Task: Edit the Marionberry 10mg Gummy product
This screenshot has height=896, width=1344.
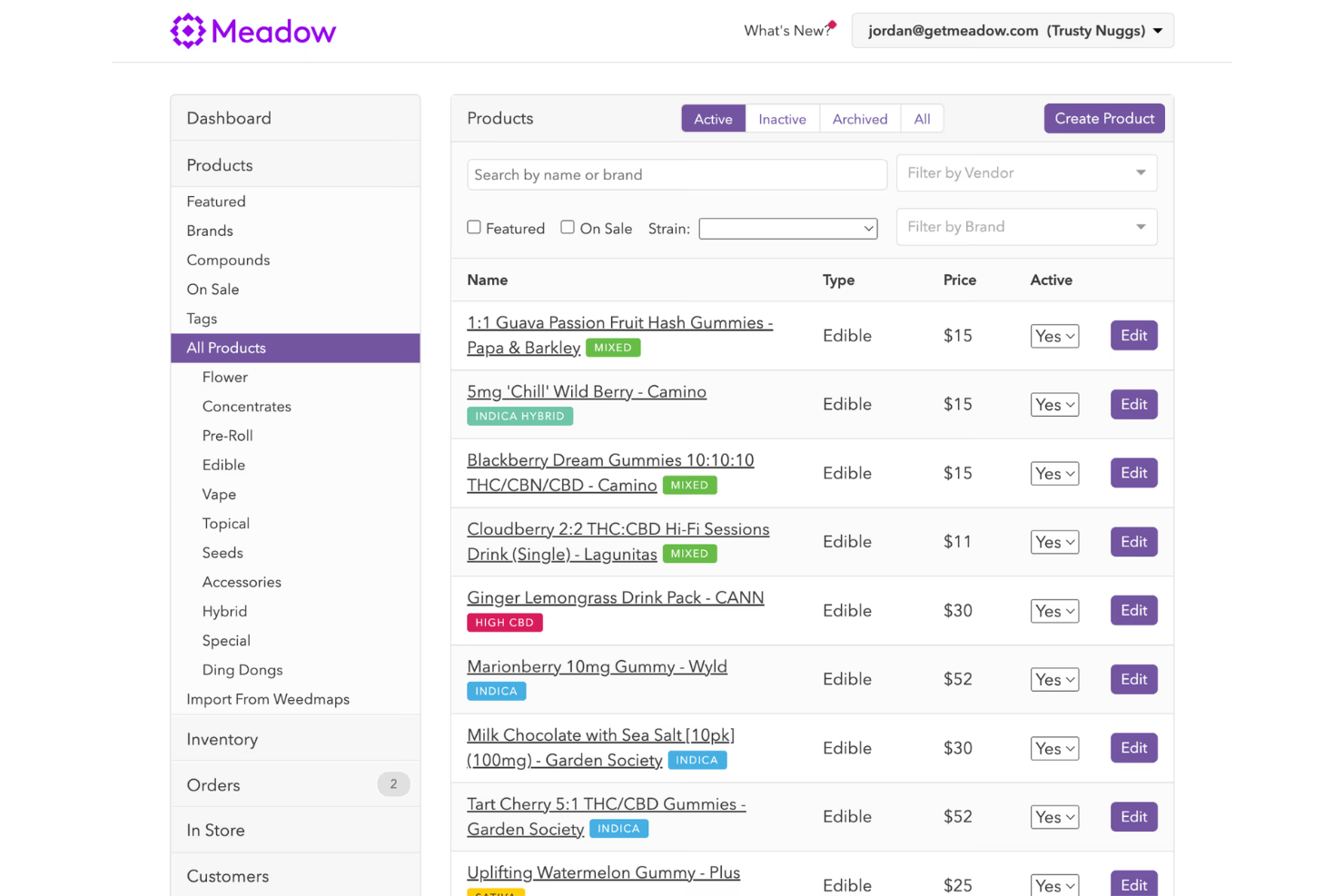Action: pyautogui.click(x=1134, y=679)
